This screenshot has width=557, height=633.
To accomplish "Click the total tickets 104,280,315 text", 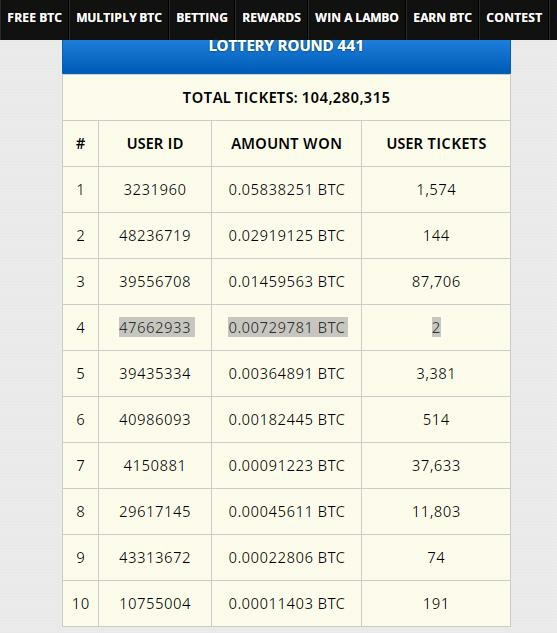I will click(x=286, y=98).
